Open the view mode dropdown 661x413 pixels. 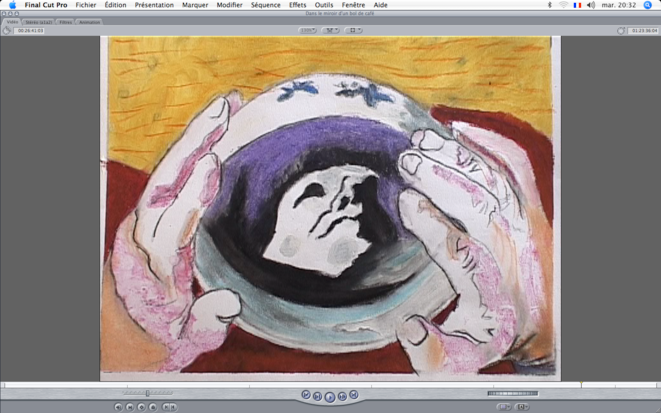point(353,30)
